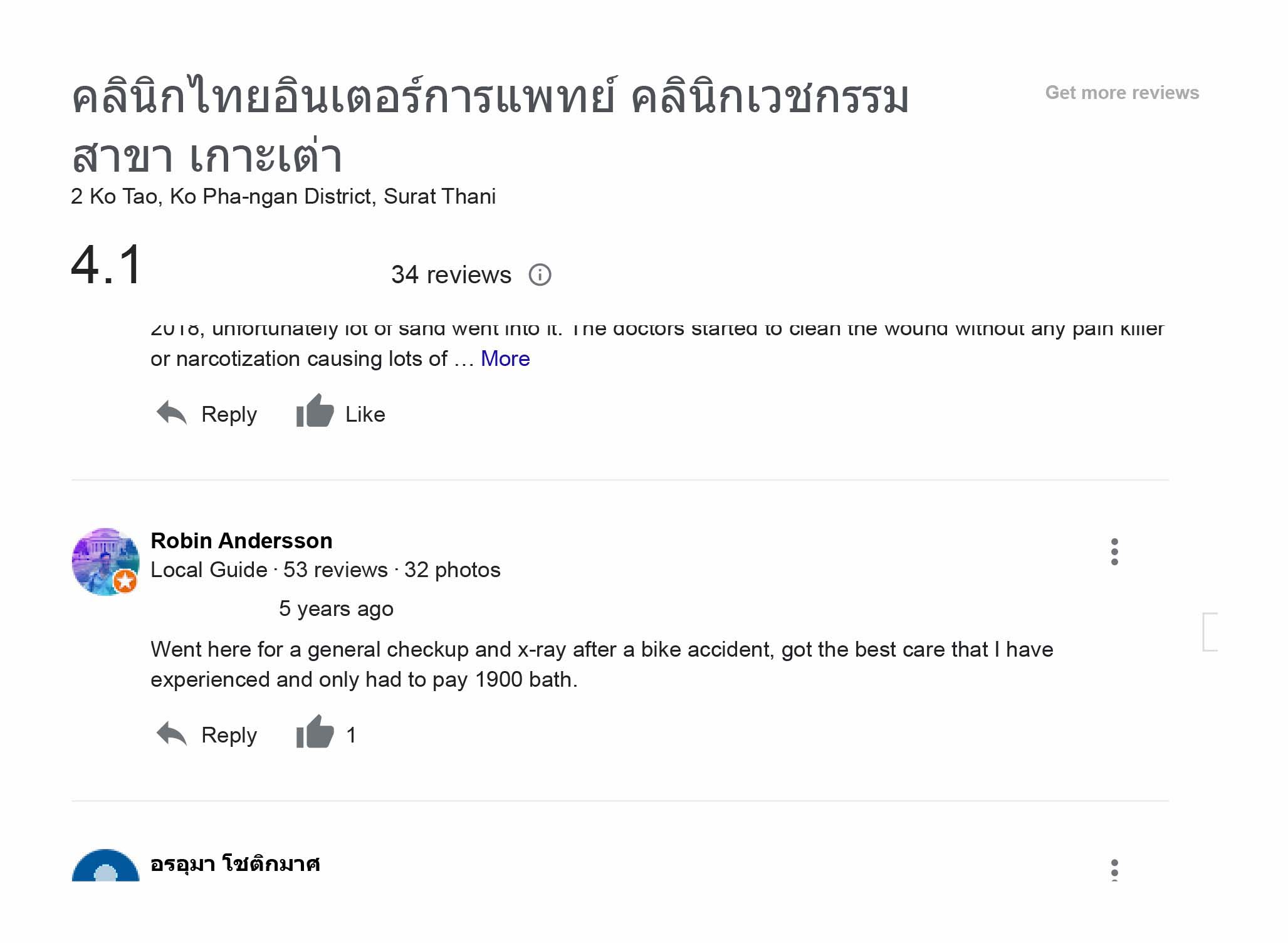The height and width of the screenshot is (943, 1288).
Task: Open three-dot menu for Robin Andersson's review
Action: 1114,551
